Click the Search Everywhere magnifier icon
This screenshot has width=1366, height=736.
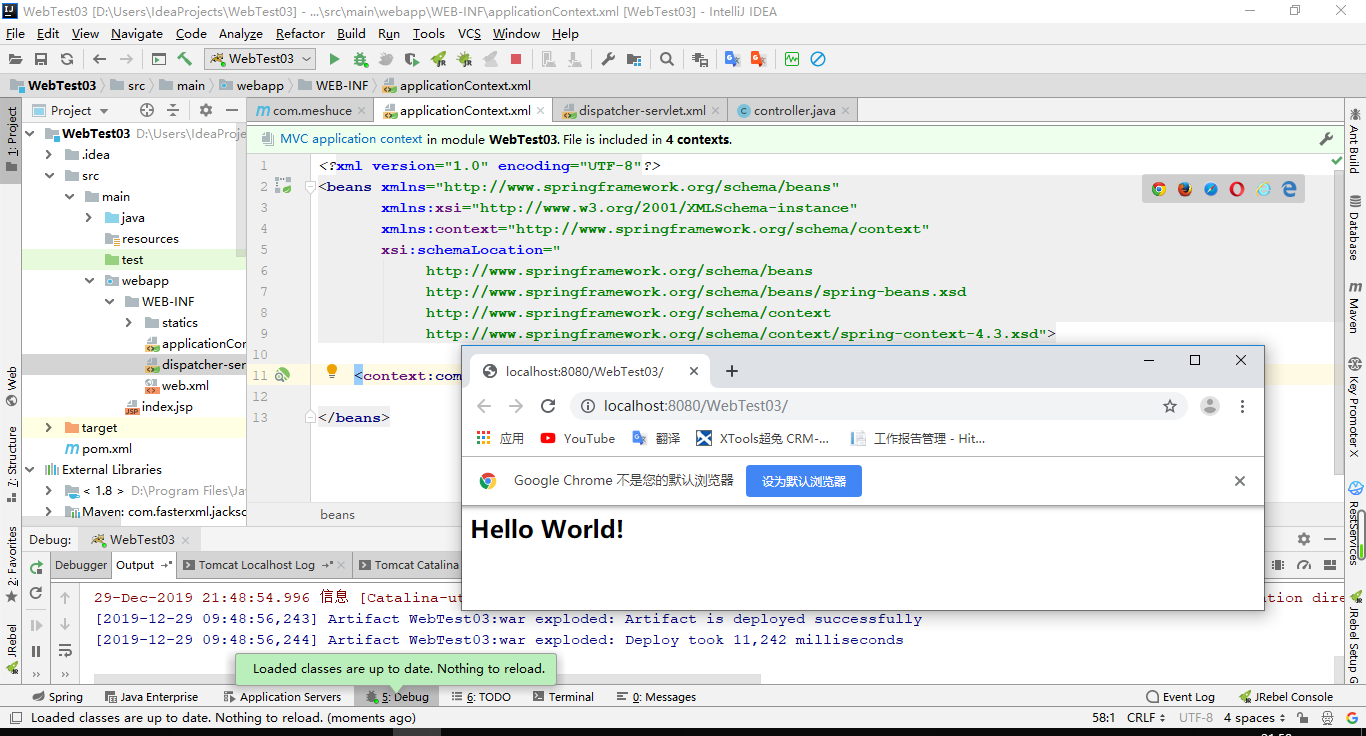pyautogui.click(x=667, y=59)
